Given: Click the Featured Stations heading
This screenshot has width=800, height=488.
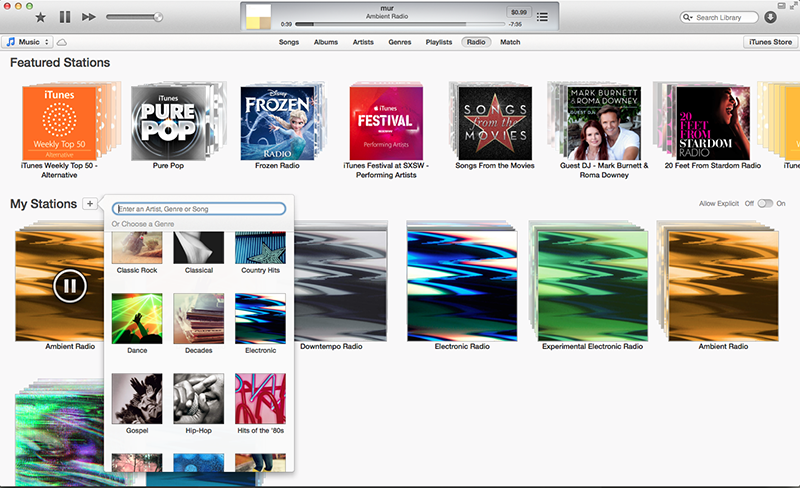Looking at the screenshot, I should click(x=60, y=63).
